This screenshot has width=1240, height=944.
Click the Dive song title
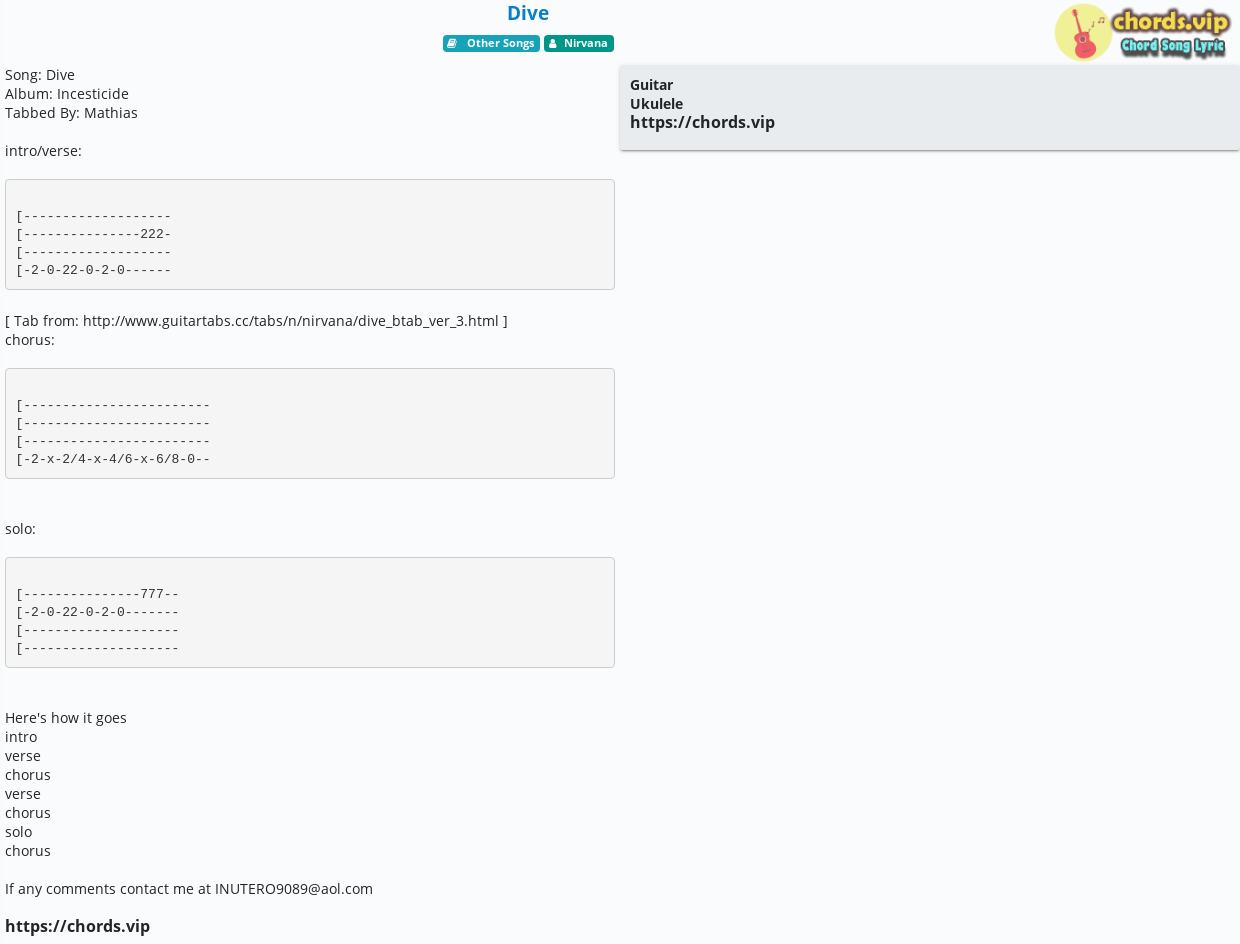(528, 13)
